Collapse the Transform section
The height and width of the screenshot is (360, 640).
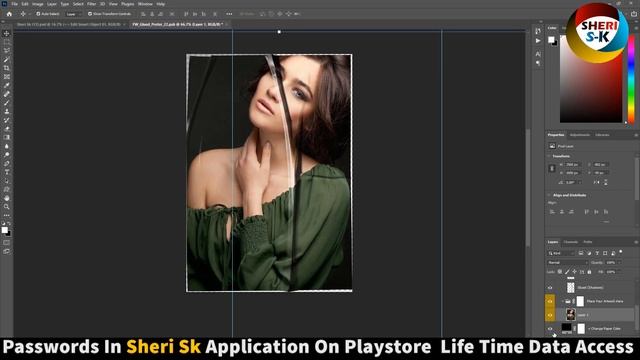pyautogui.click(x=549, y=156)
